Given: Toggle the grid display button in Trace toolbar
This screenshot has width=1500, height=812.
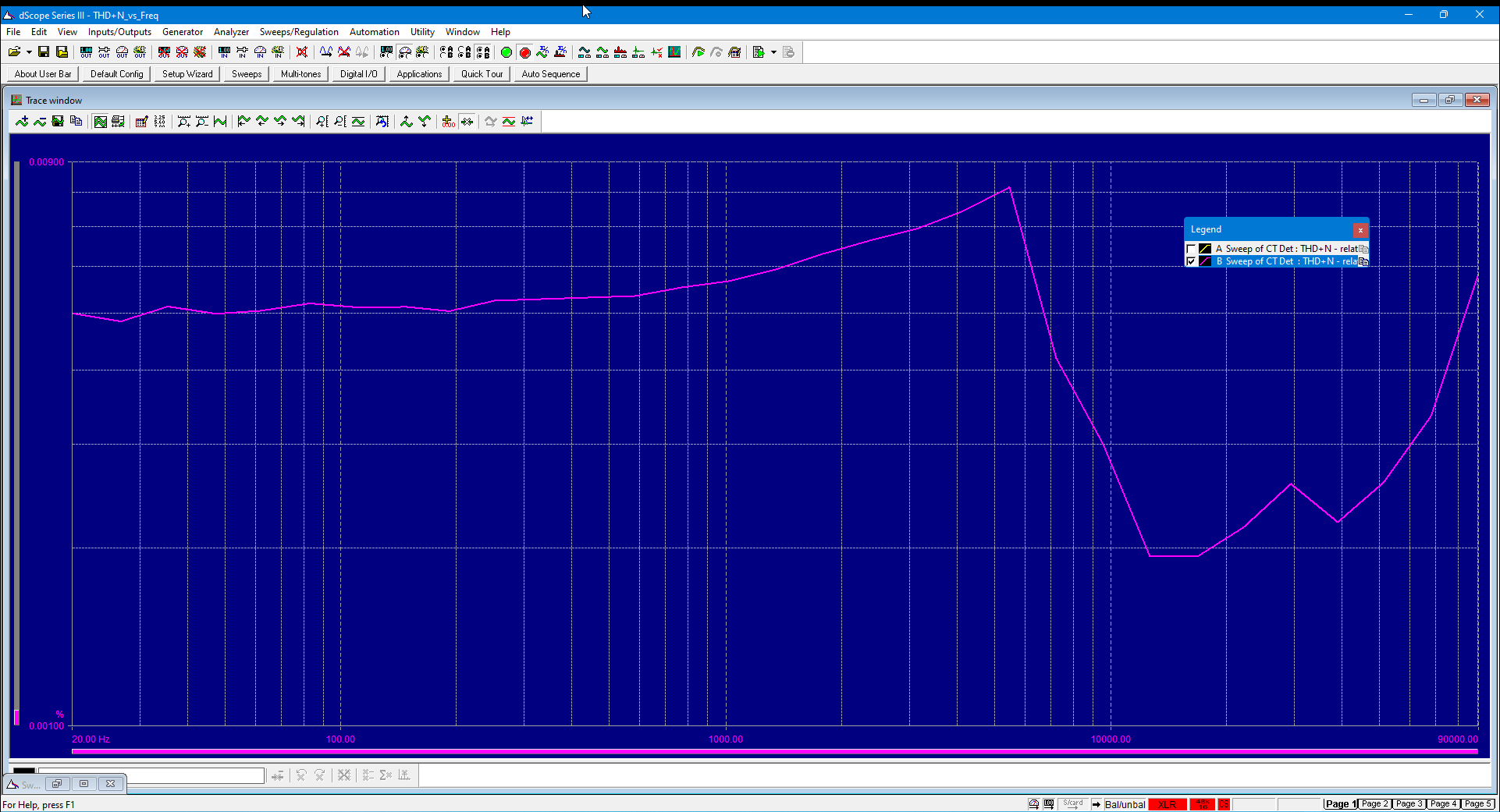Looking at the screenshot, I should pyautogui.click(x=100, y=121).
